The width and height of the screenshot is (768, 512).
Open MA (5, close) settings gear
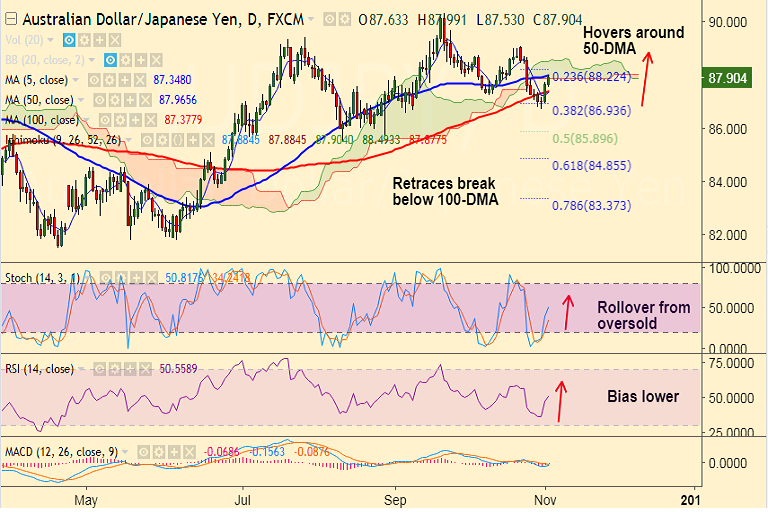pos(109,80)
